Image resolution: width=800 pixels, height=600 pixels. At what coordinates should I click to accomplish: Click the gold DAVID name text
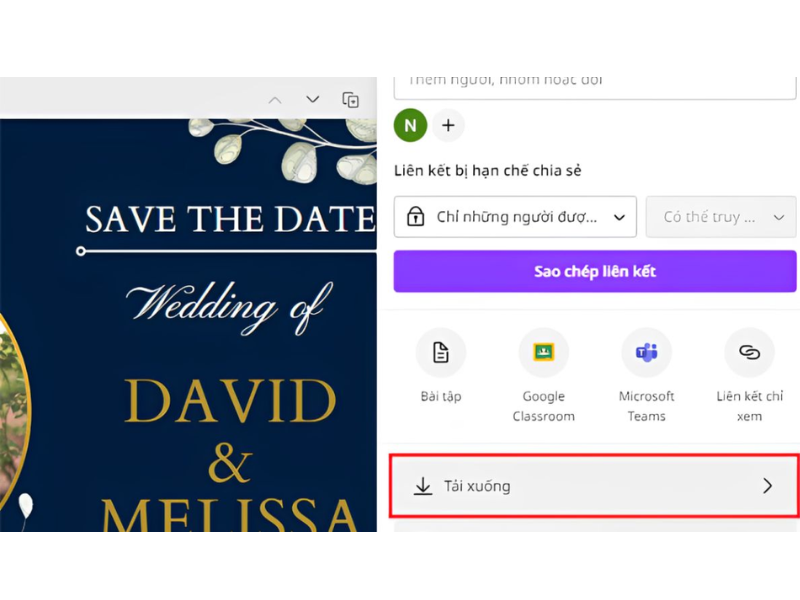pos(230,402)
